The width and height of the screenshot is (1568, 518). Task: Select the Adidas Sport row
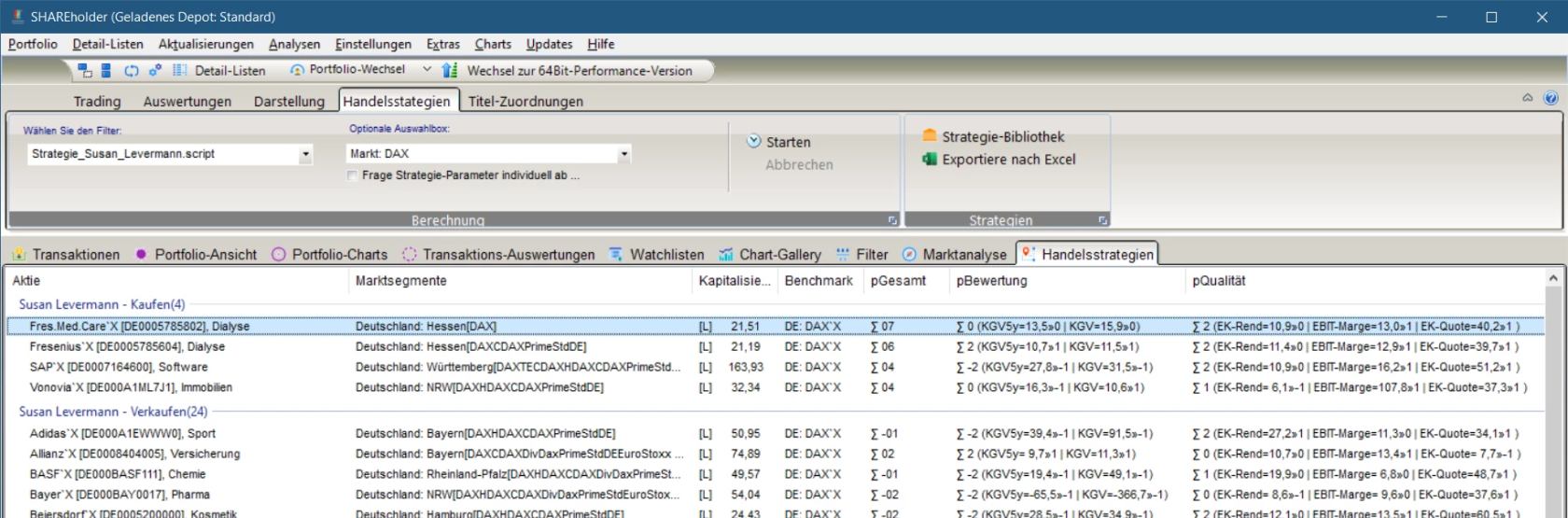[776, 434]
